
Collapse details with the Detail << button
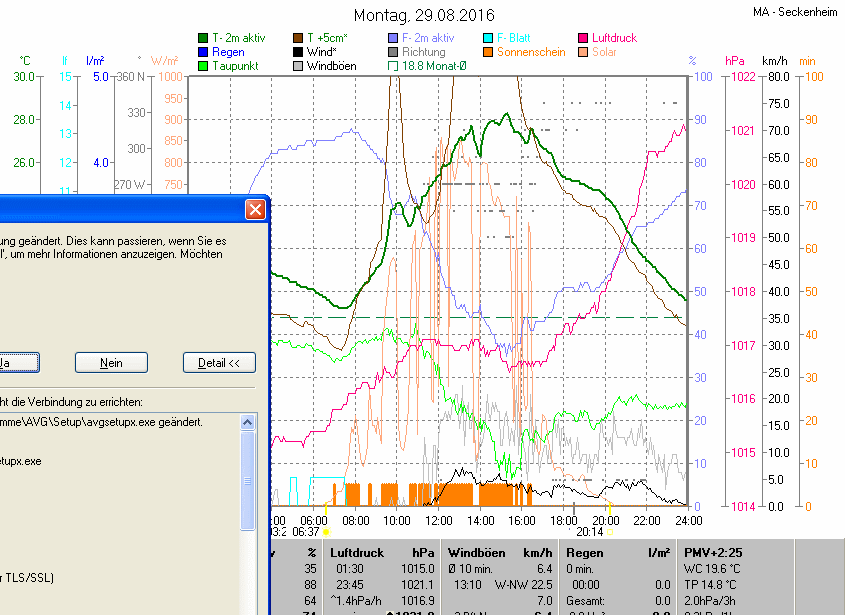pyautogui.click(x=219, y=363)
